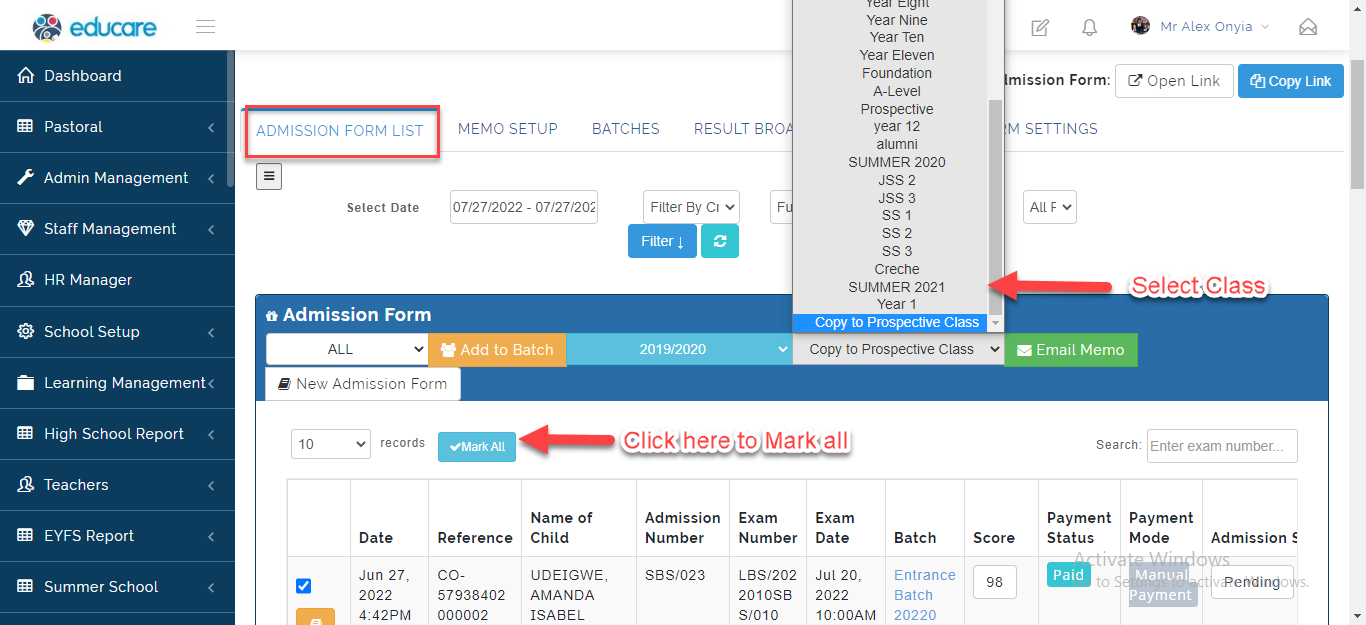This screenshot has height=625, width=1366.
Task: Open the records per page dropdown
Action: [331, 444]
